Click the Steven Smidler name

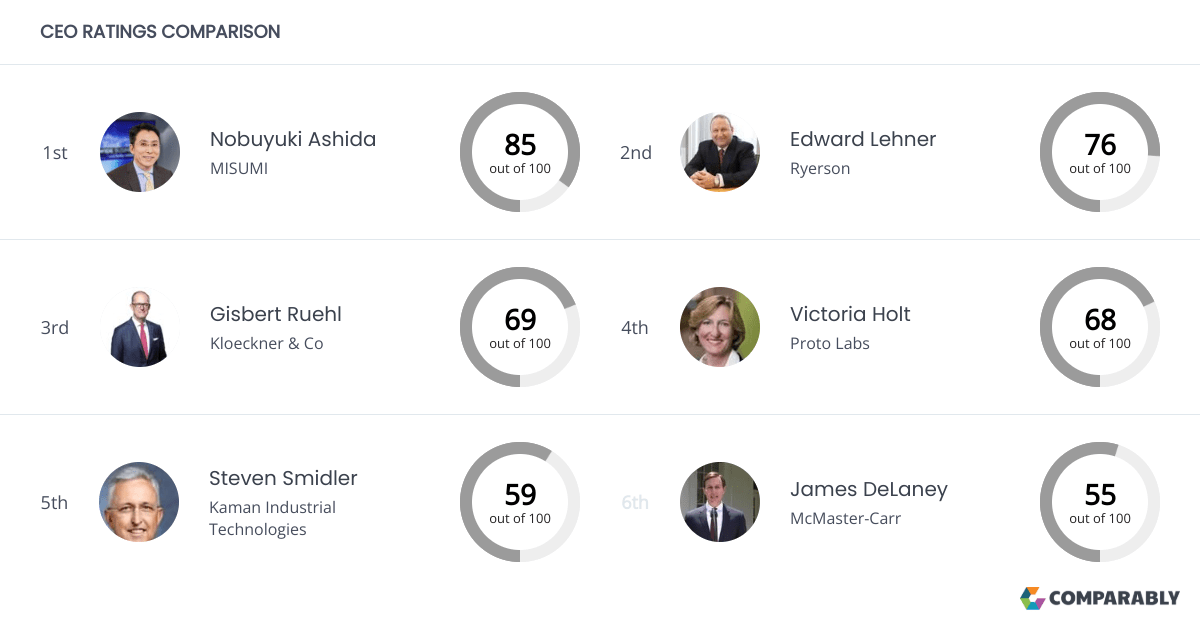(x=283, y=478)
